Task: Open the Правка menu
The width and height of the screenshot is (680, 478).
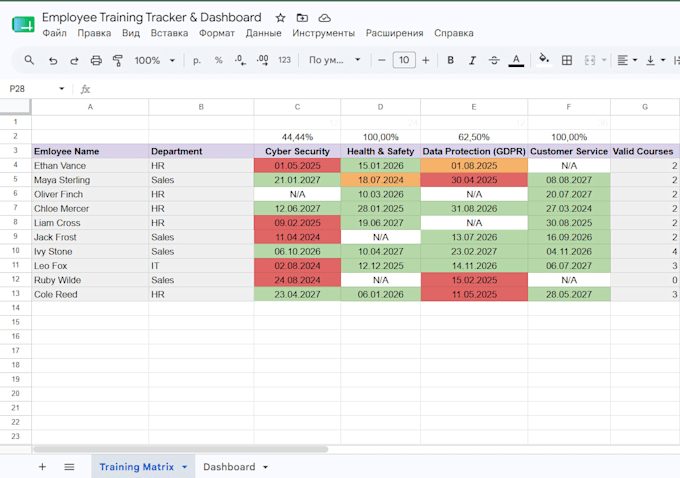Action: [94, 33]
